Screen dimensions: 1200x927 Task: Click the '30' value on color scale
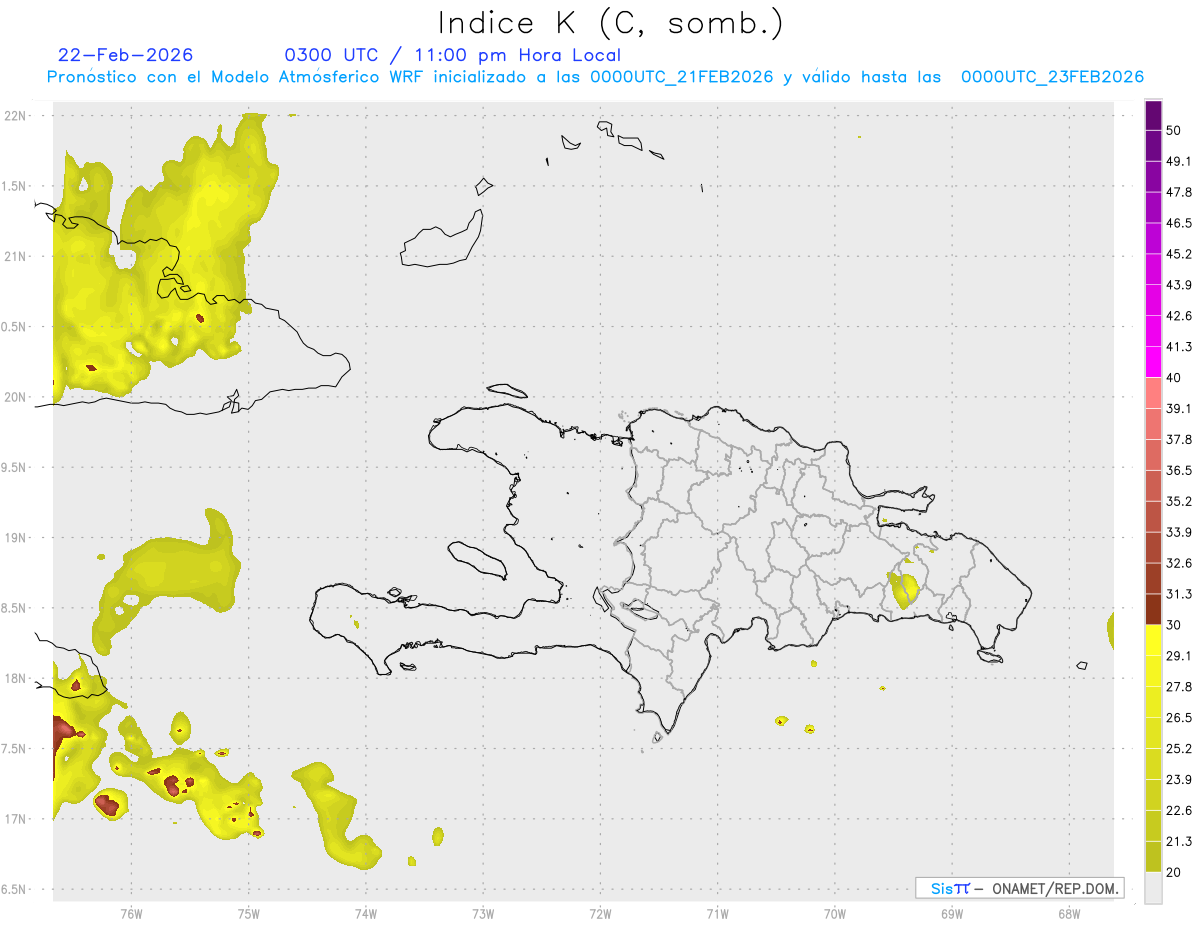tap(1174, 625)
